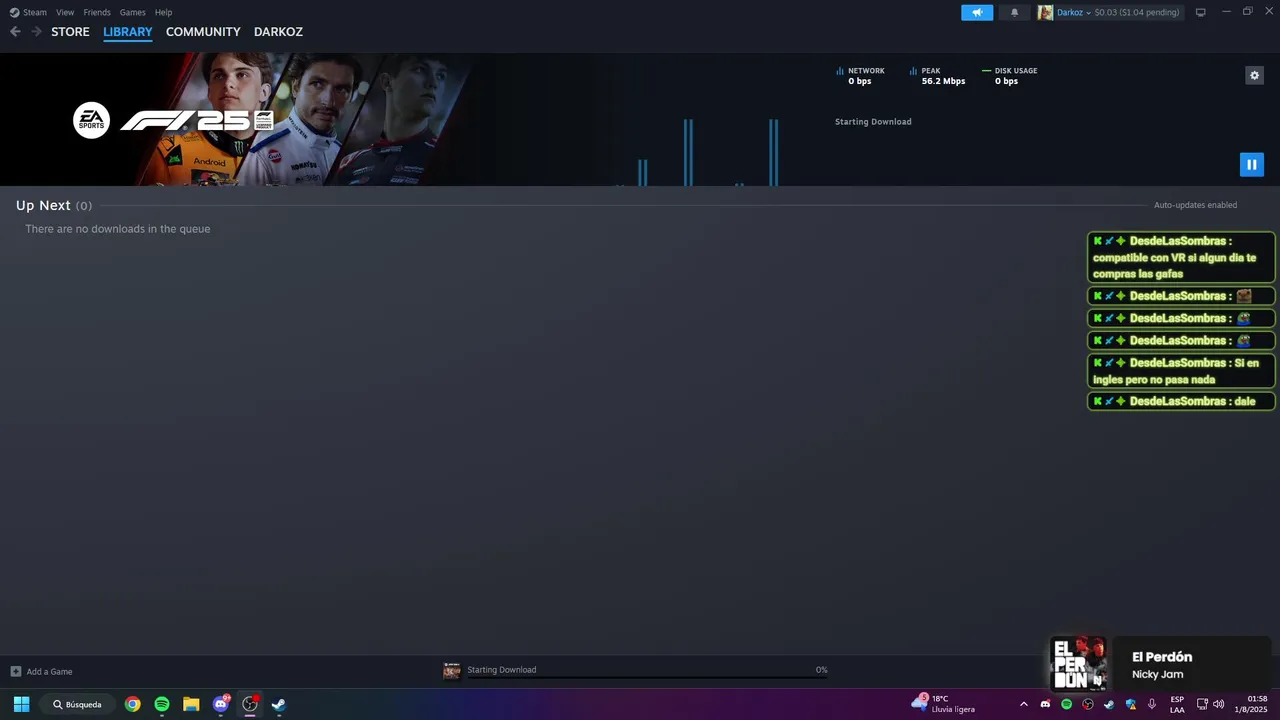The height and width of the screenshot is (720, 1280).
Task: Click chat message 'compatible con VR'
Action: pyautogui.click(x=1181, y=257)
